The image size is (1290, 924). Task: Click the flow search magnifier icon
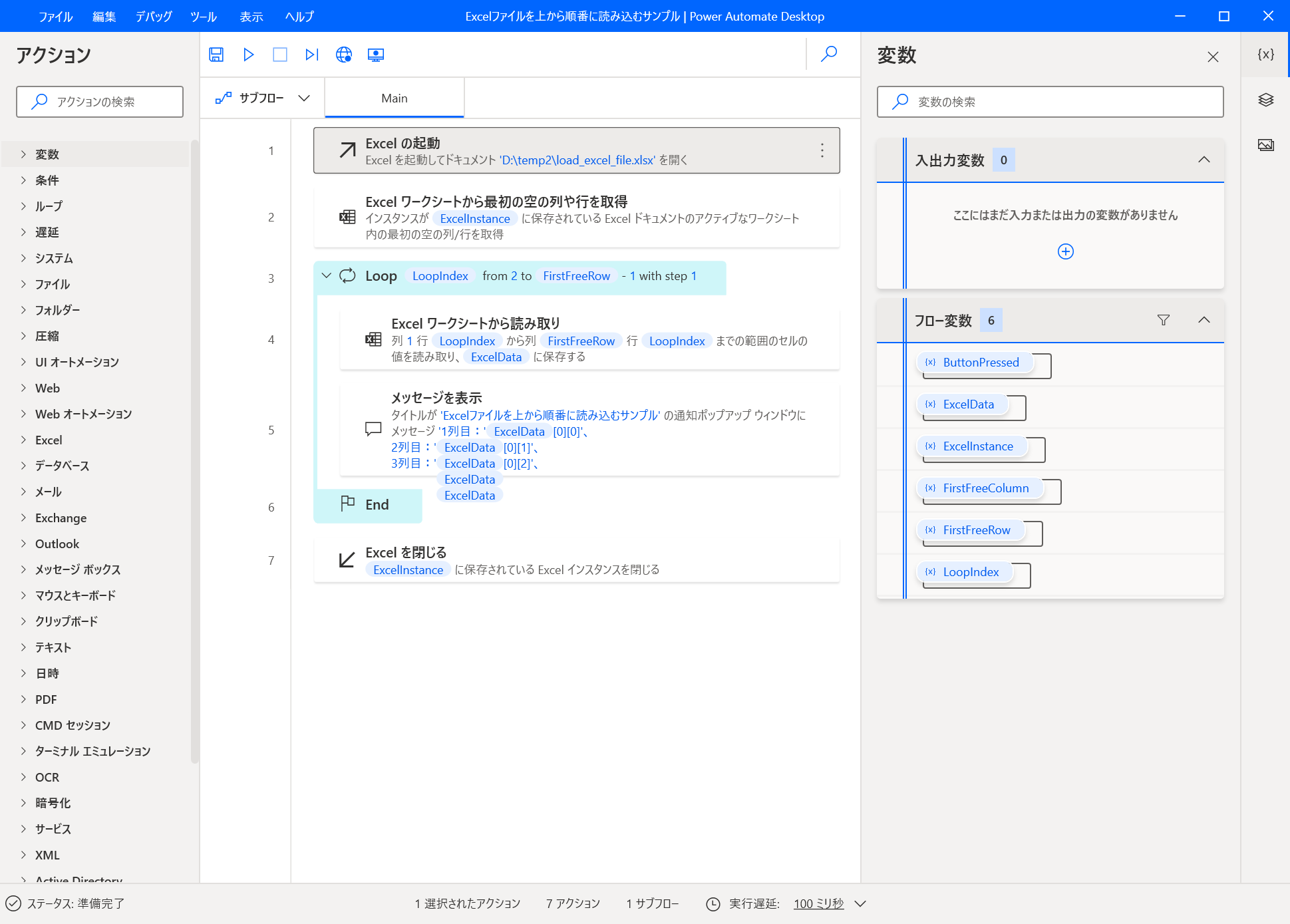(x=829, y=54)
